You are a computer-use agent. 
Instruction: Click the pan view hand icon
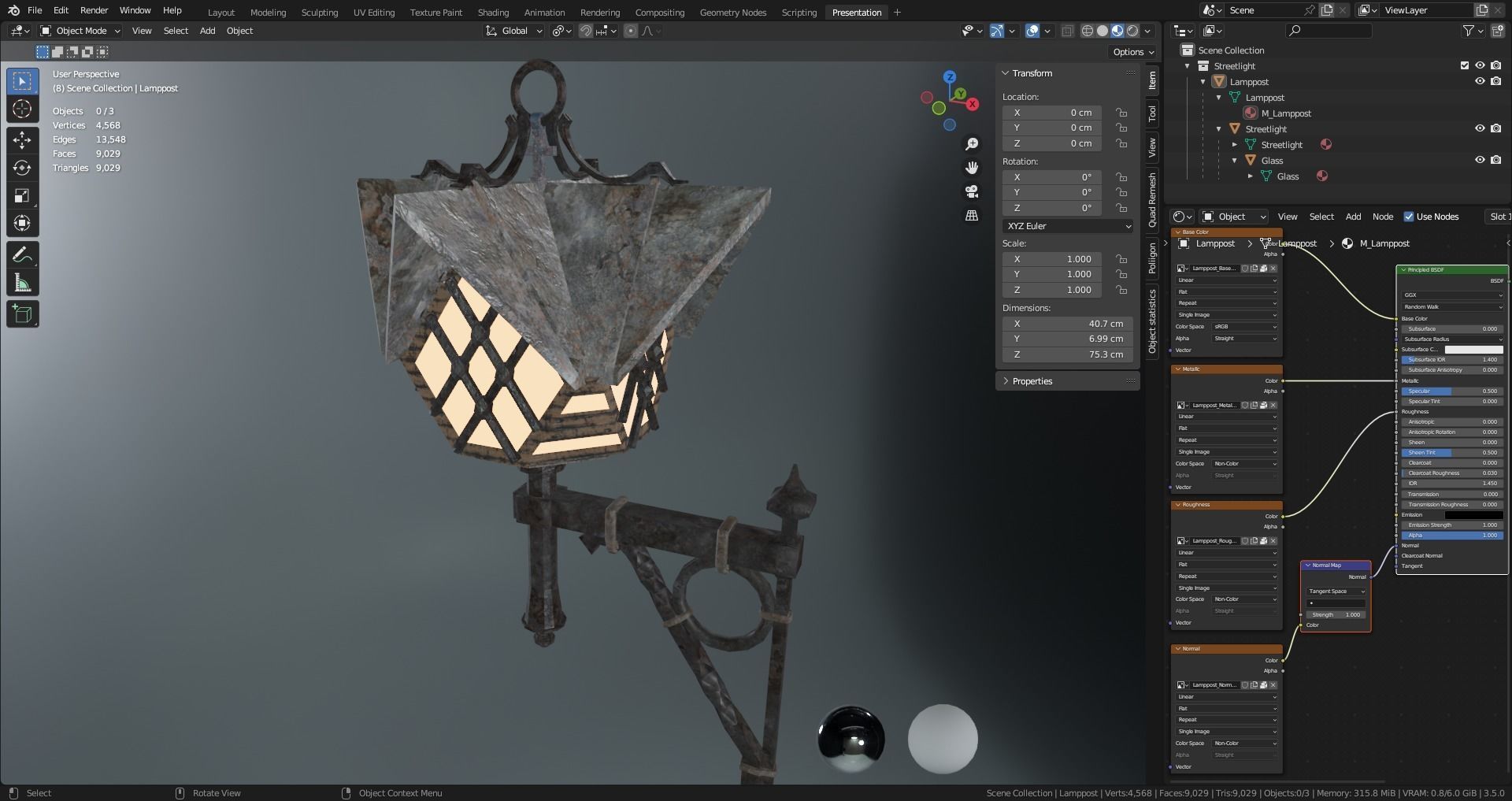[972, 168]
